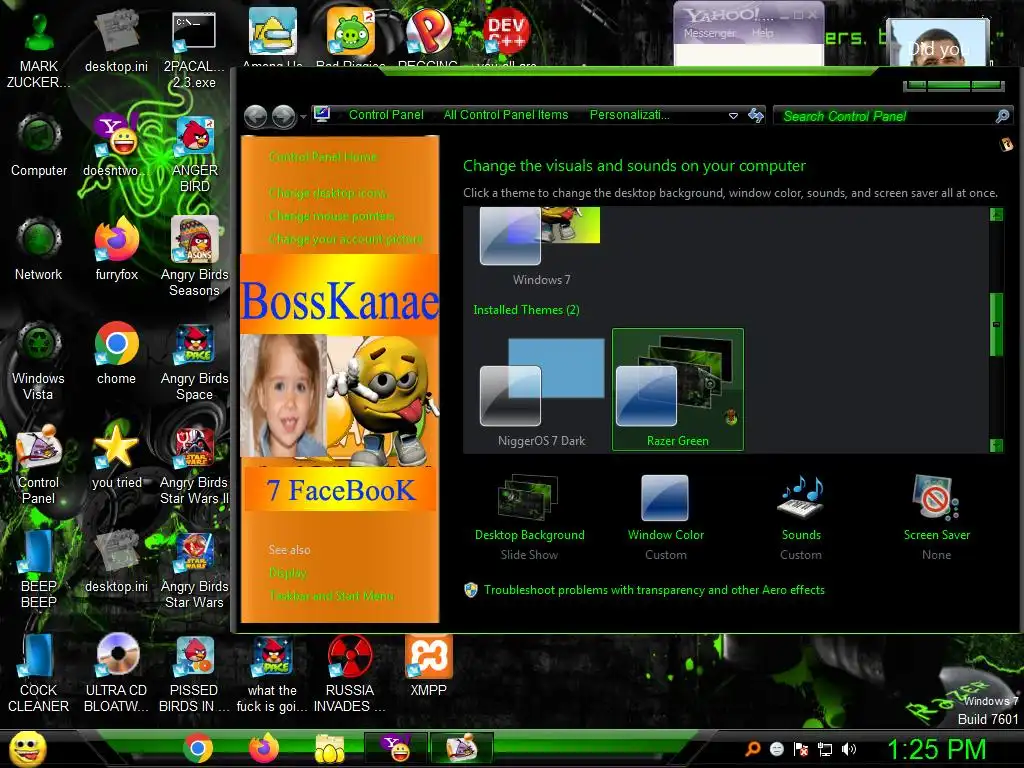This screenshot has width=1024, height=768.
Task: Expand the address bar history dropdown
Action: tap(733, 116)
